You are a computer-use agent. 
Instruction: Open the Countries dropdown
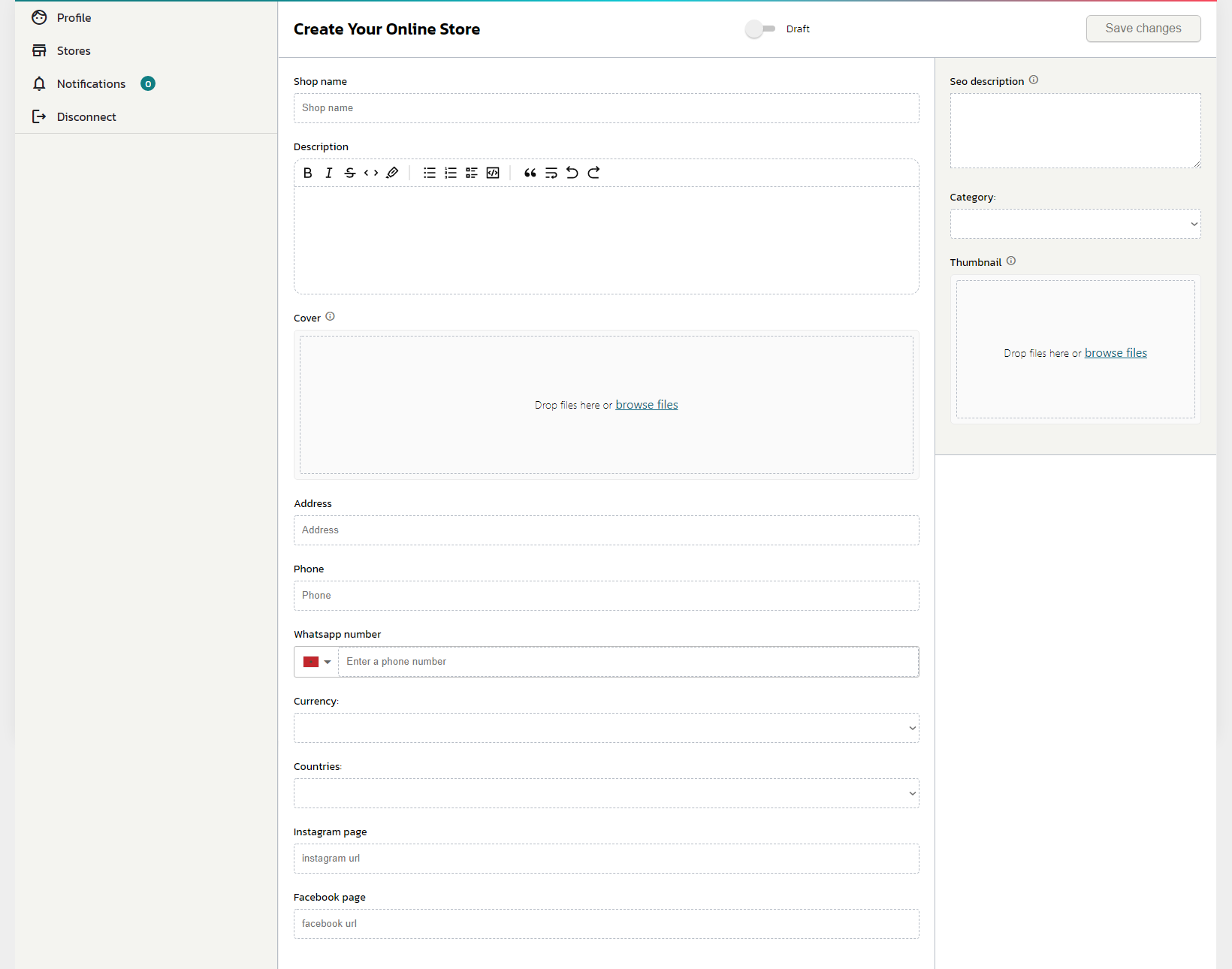point(606,793)
